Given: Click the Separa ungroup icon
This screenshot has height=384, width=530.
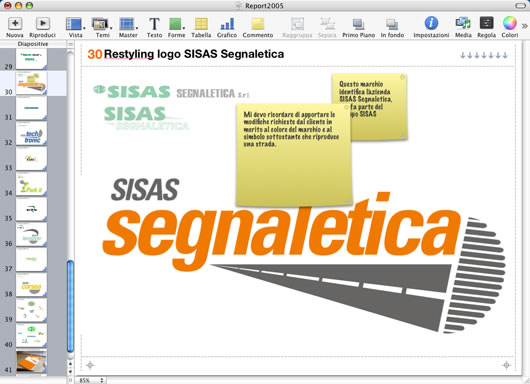Looking at the screenshot, I should point(327,24).
